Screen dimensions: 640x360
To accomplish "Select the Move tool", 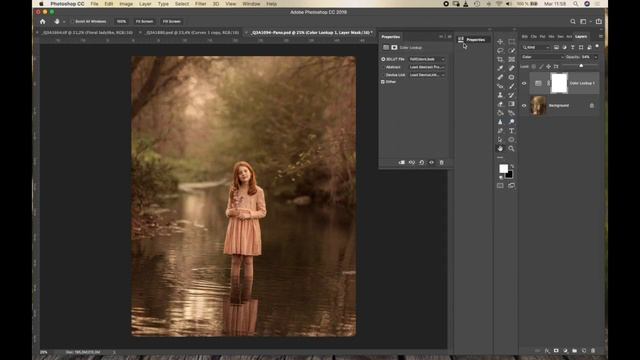I will coord(500,42).
